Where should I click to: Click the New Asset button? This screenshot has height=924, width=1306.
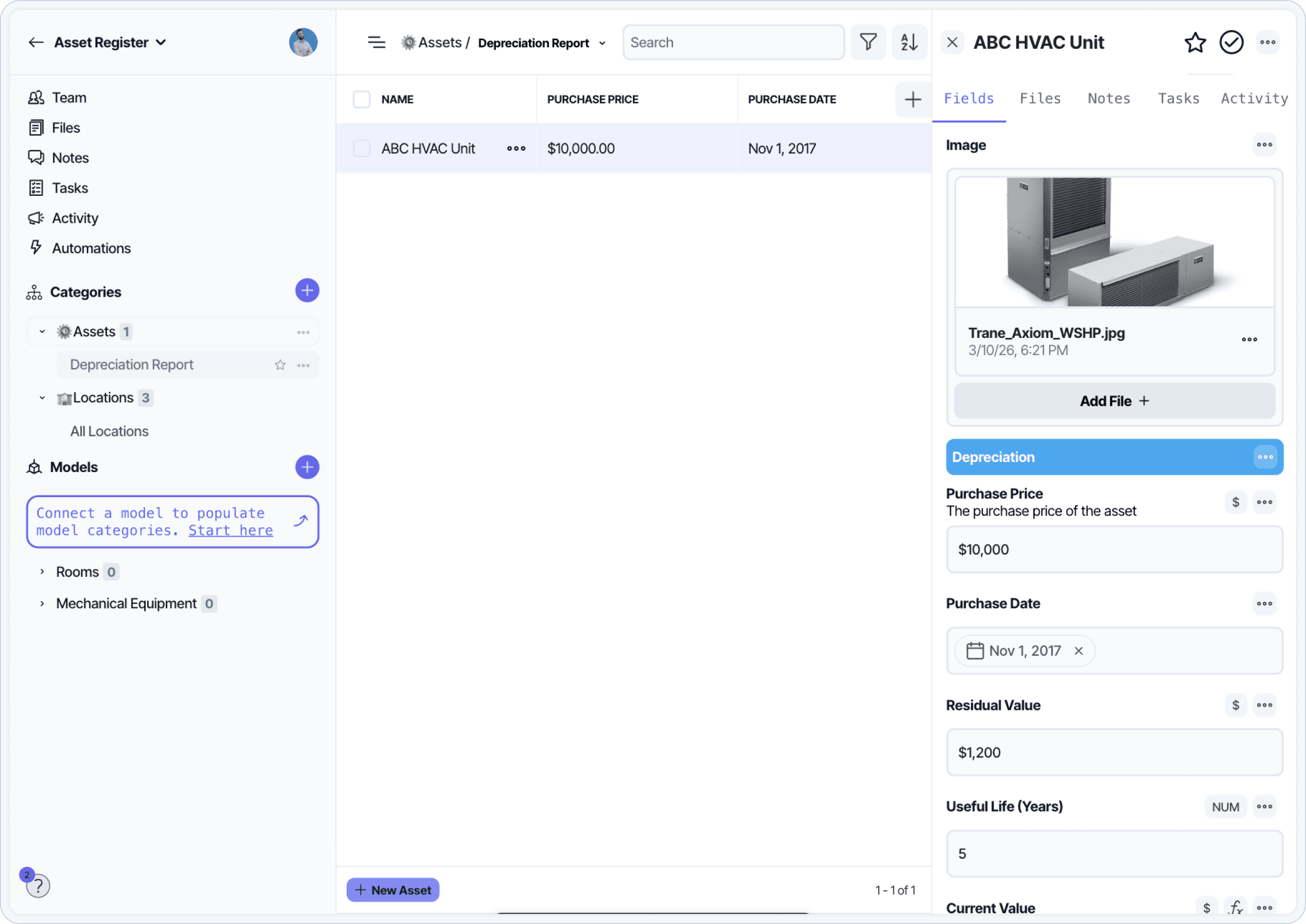coord(393,890)
